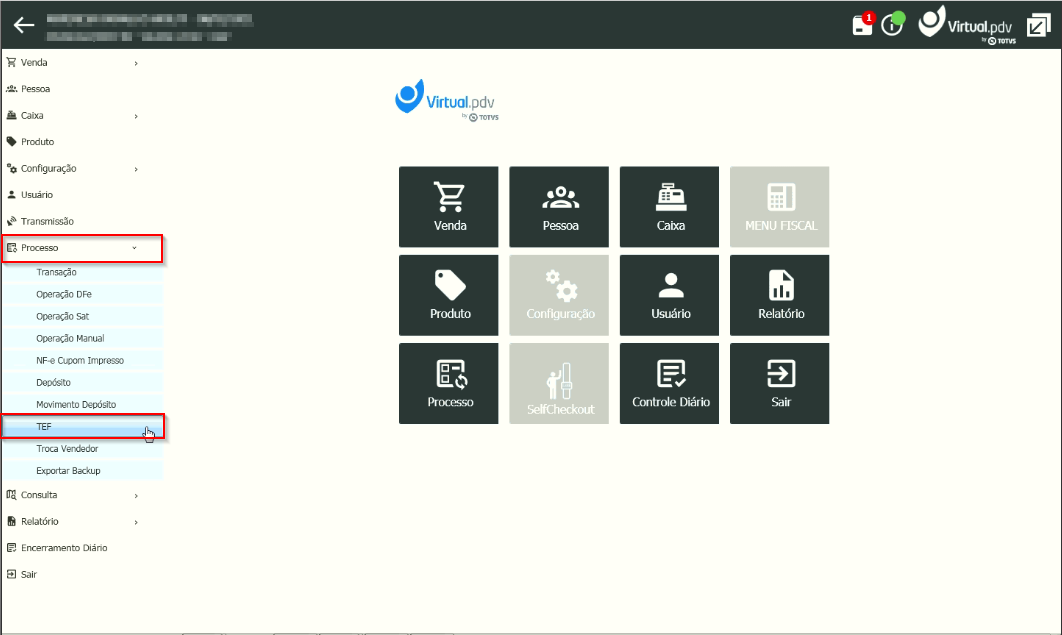This screenshot has width=1062, height=635.
Task: Expand the Caixa sidebar chevron
Action: (x=136, y=116)
